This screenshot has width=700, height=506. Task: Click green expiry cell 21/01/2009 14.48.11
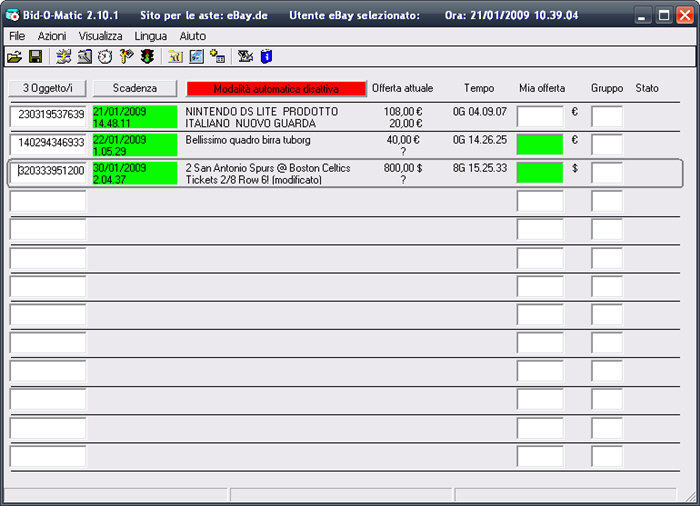pyautogui.click(x=135, y=117)
